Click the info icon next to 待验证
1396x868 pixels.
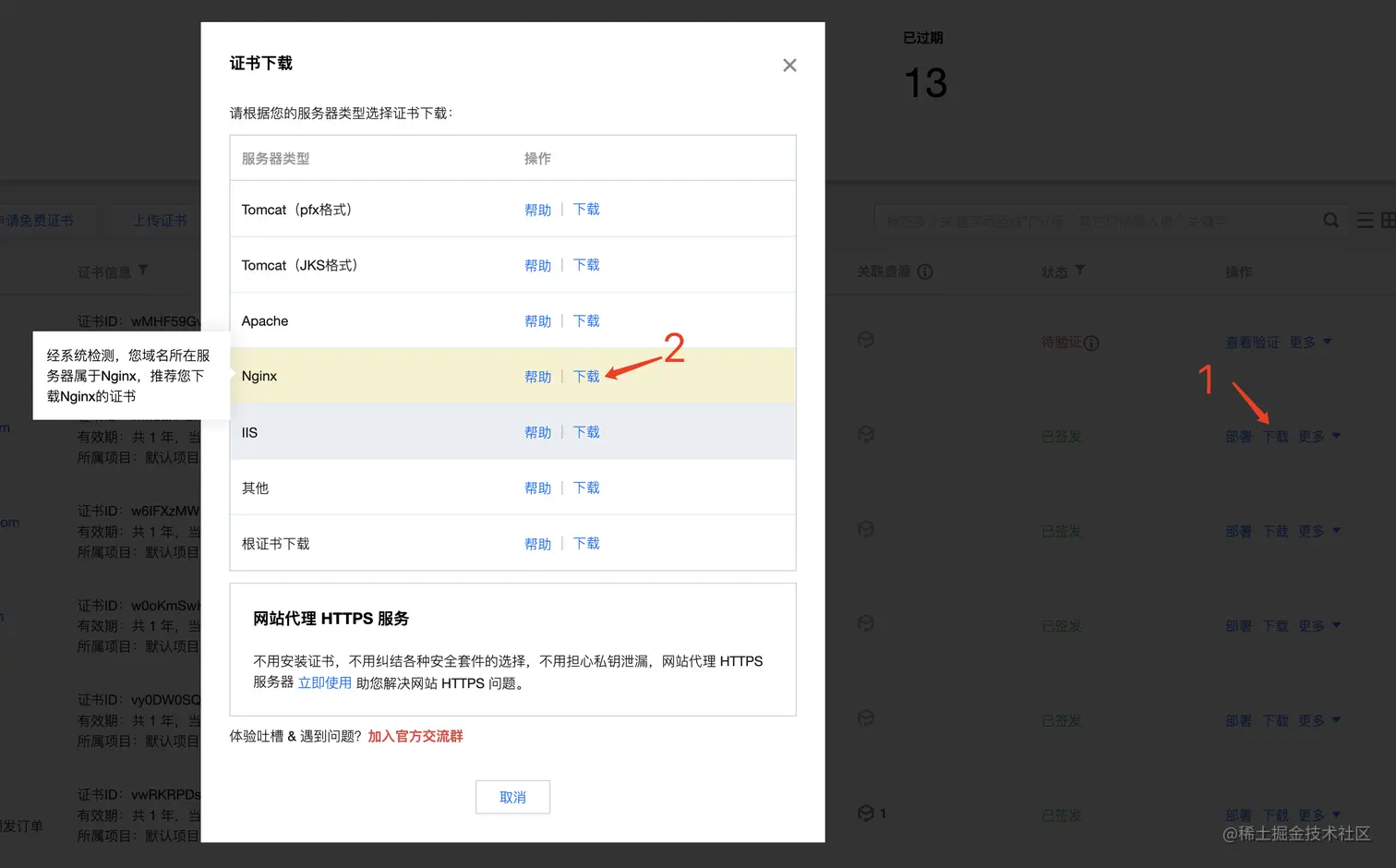pyautogui.click(x=1091, y=343)
